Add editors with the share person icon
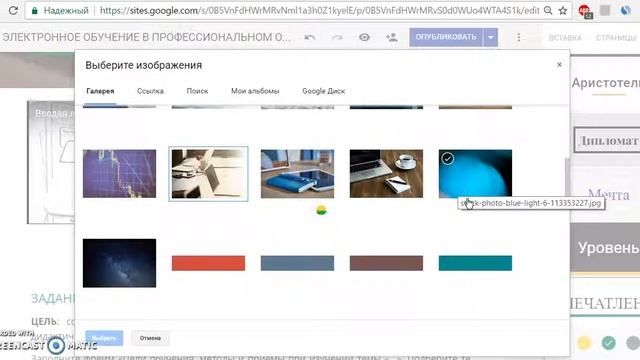The height and width of the screenshot is (360, 640). [x=391, y=38]
